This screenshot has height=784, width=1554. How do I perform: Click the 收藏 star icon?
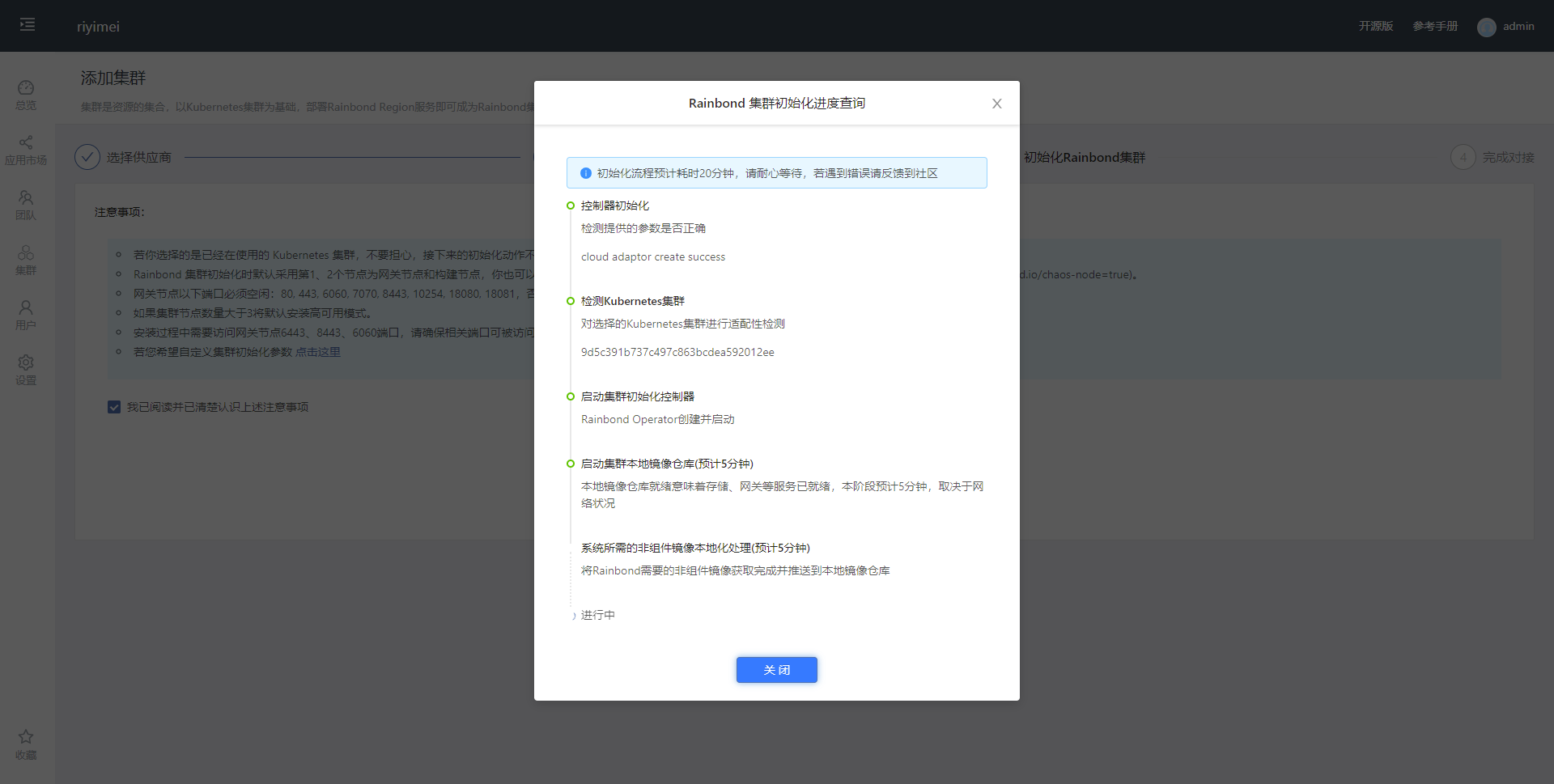[x=26, y=736]
